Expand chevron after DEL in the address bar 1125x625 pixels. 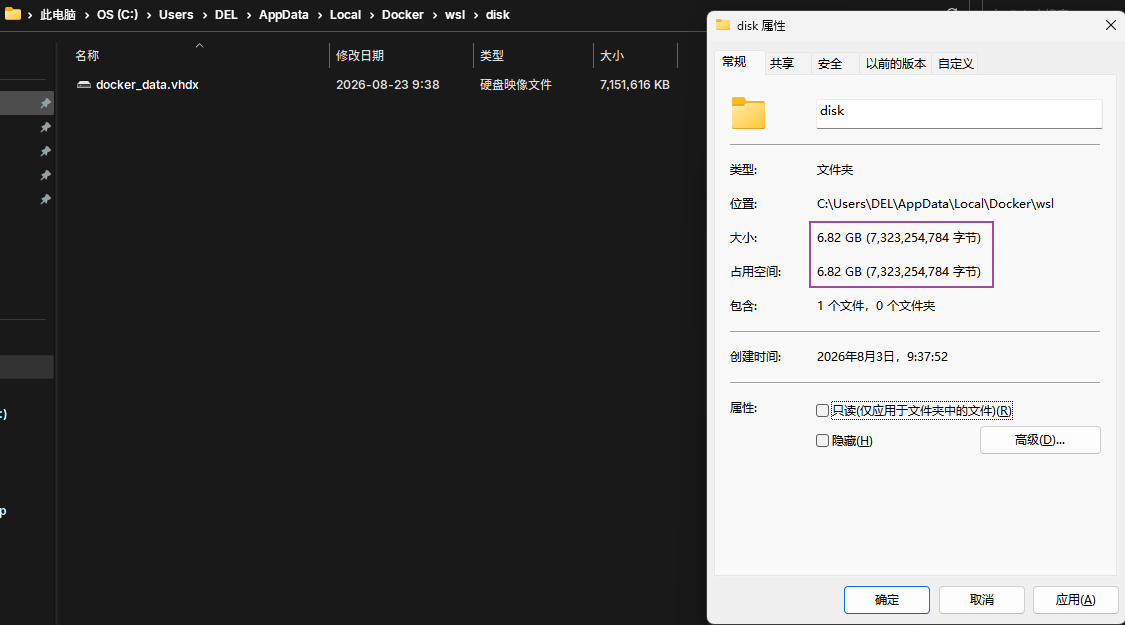(x=248, y=14)
